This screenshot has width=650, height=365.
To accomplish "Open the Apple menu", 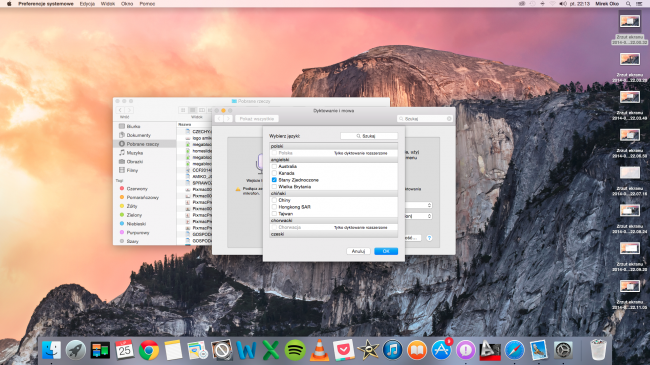I will (x=9, y=4).
